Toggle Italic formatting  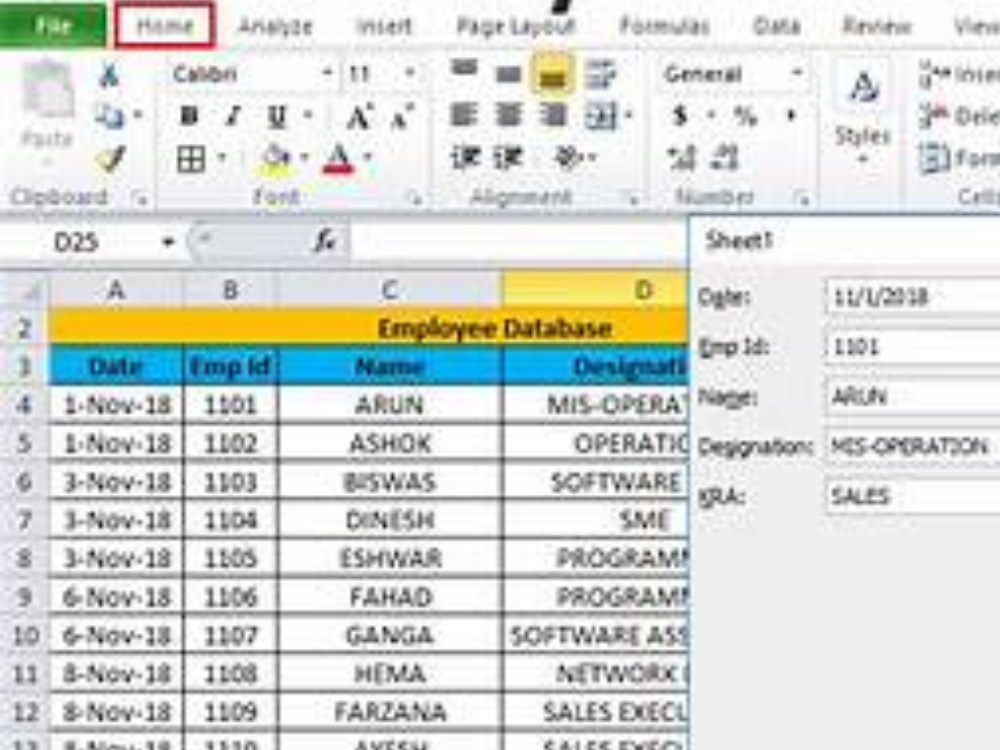click(233, 116)
